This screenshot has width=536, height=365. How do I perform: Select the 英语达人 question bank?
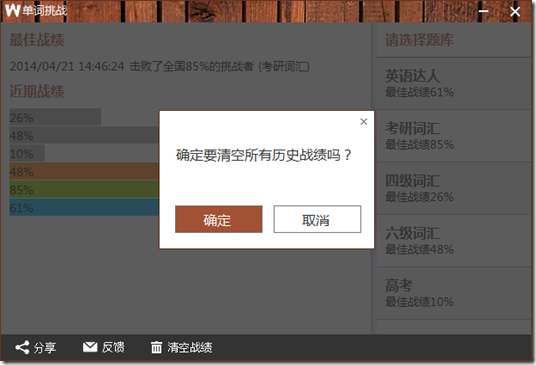pyautogui.click(x=454, y=83)
